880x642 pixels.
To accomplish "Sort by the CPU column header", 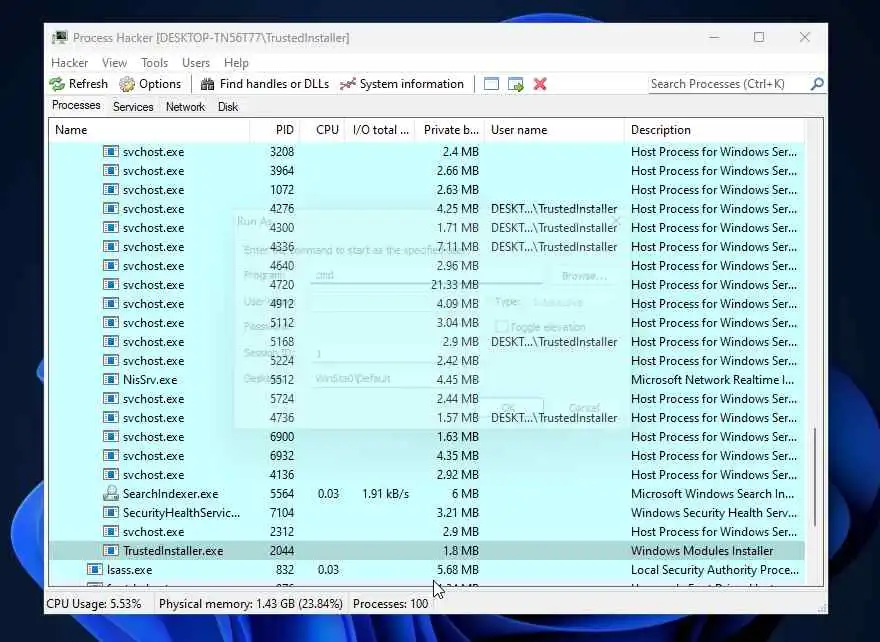I will pos(323,130).
